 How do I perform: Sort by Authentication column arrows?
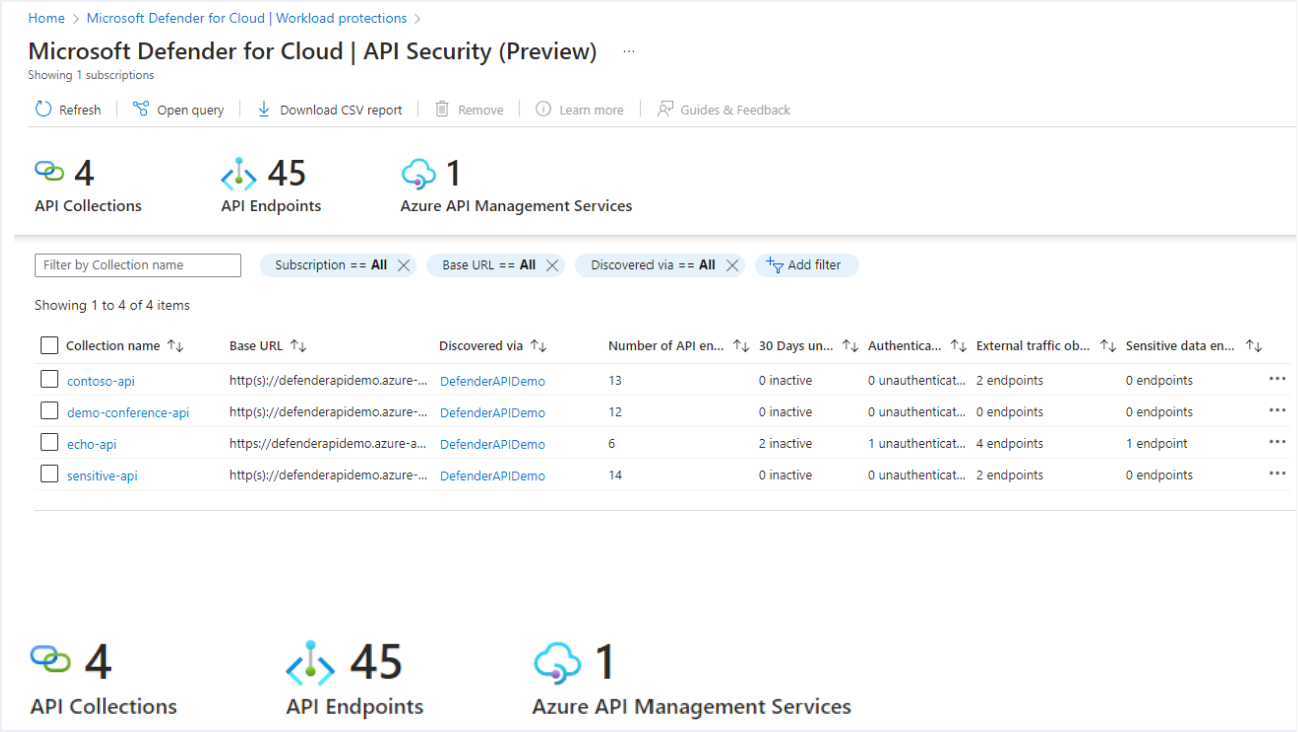958,346
